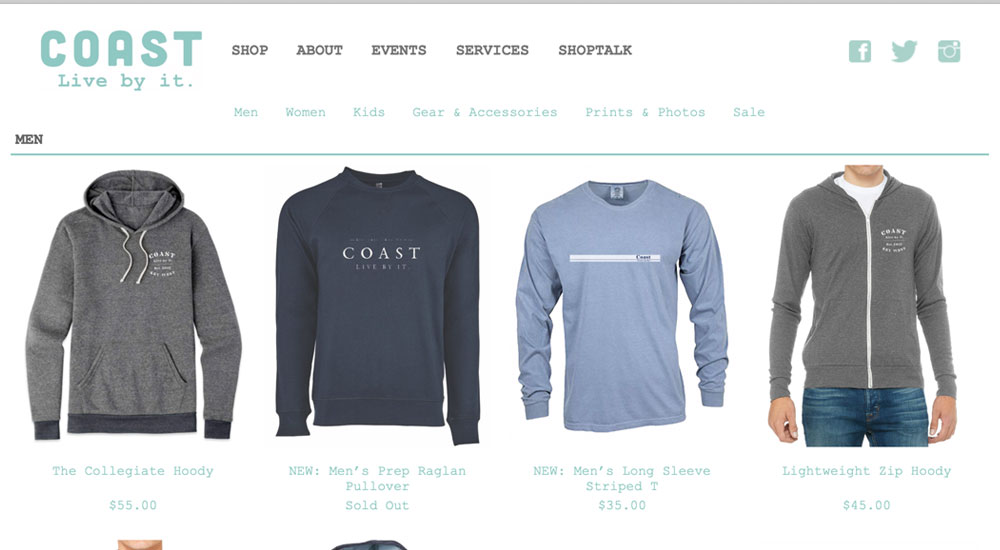The height and width of the screenshot is (550, 1000).
Task: Open the Facebook social icon
Action: point(860,51)
